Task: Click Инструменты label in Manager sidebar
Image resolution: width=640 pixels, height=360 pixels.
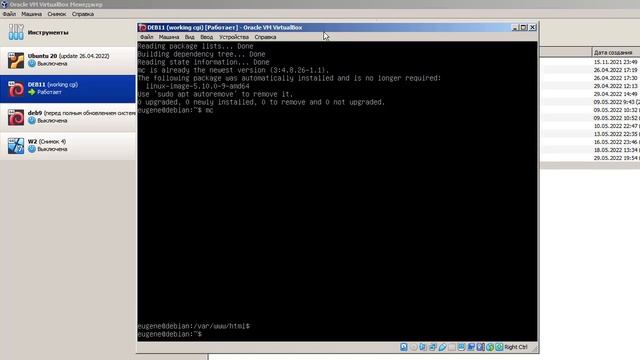Action: 48,32
